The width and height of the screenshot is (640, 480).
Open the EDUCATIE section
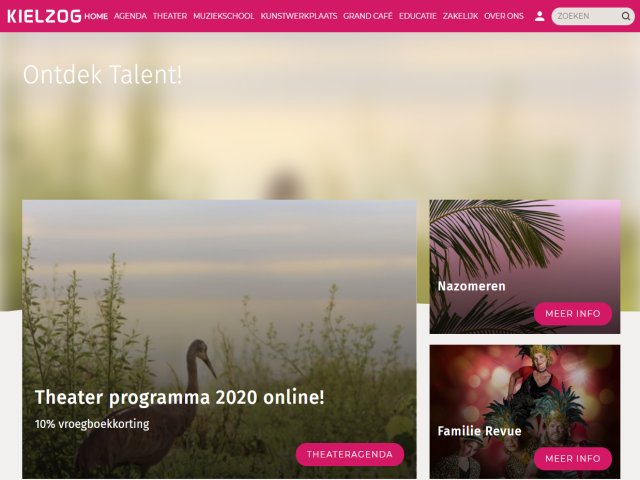coord(418,16)
